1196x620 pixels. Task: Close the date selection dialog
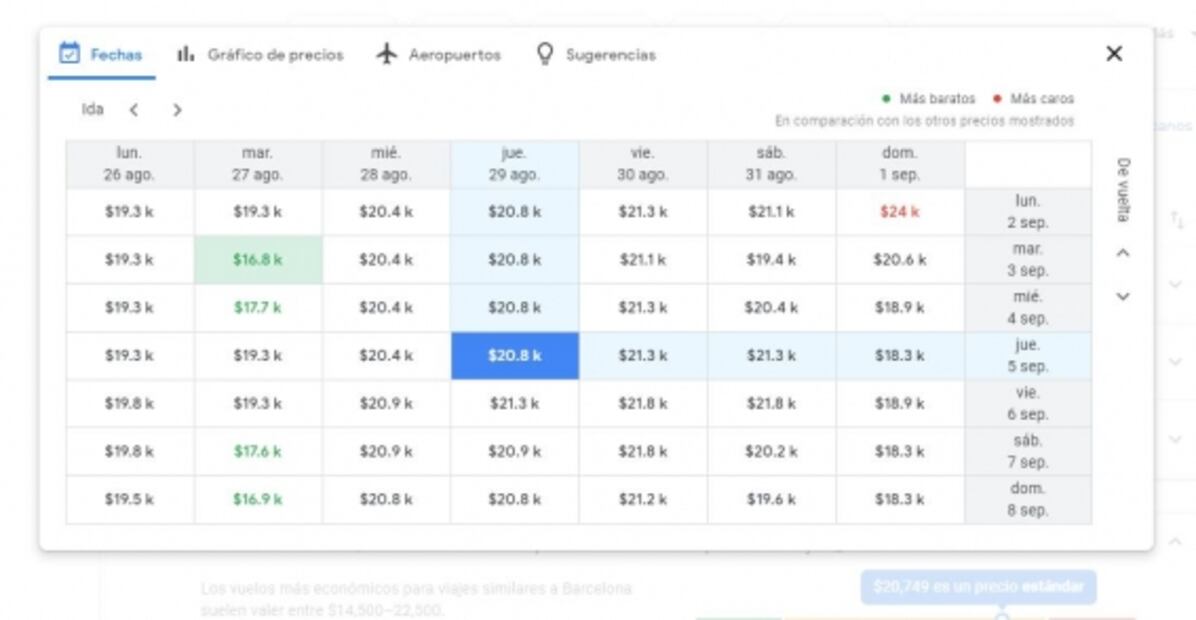pos(1114,54)
